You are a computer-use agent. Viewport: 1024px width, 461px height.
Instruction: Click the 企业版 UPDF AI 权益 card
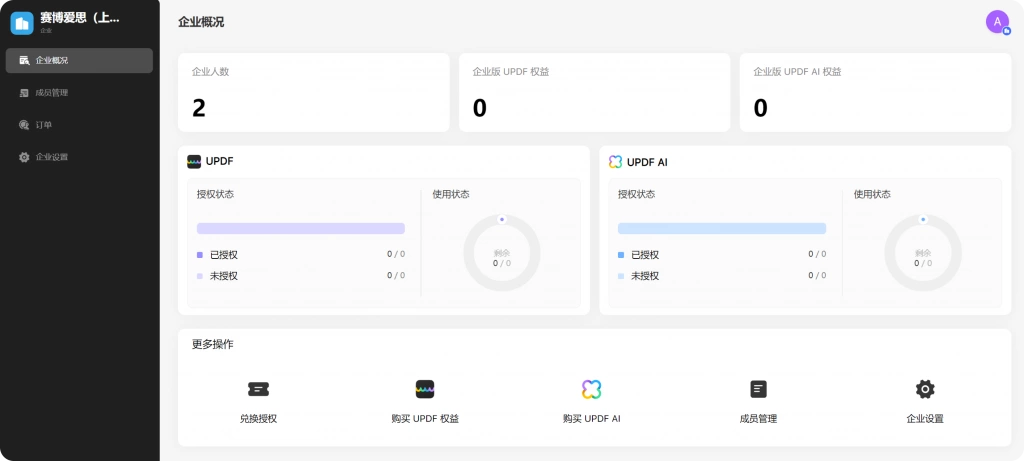click(875, 93)
